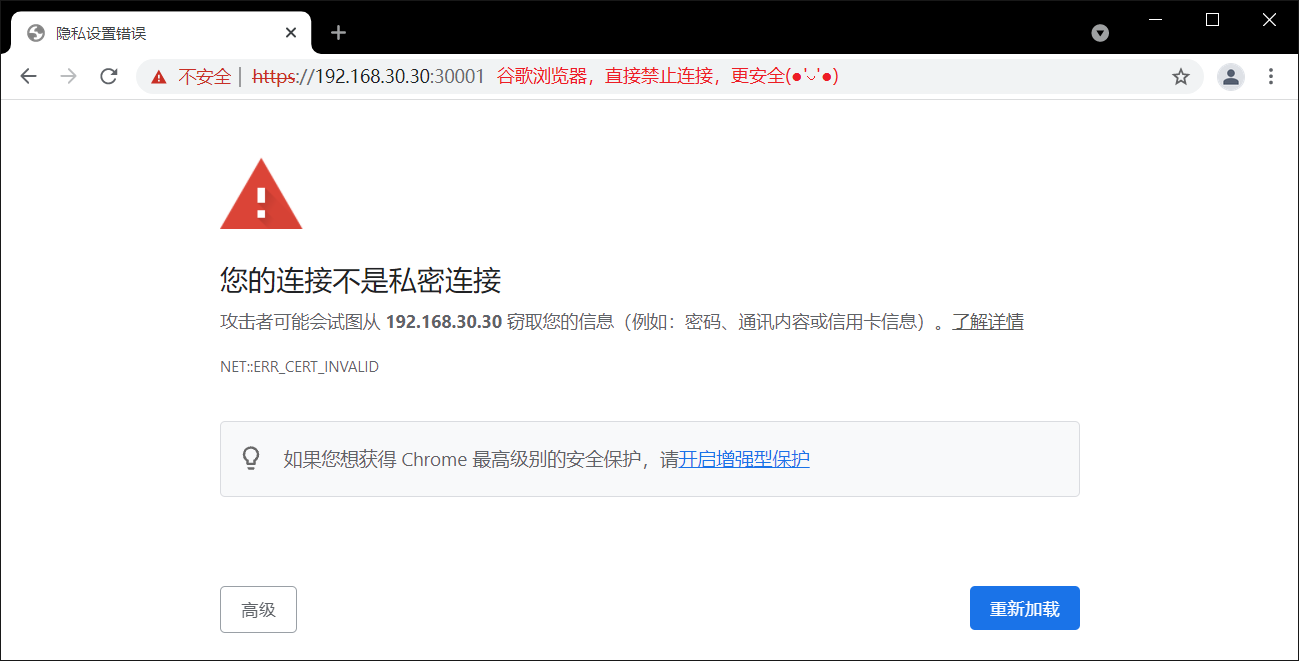Open the tab search dropdown arrow
The width and height of the screenshot is (1299, 661).
point(1100,33)
